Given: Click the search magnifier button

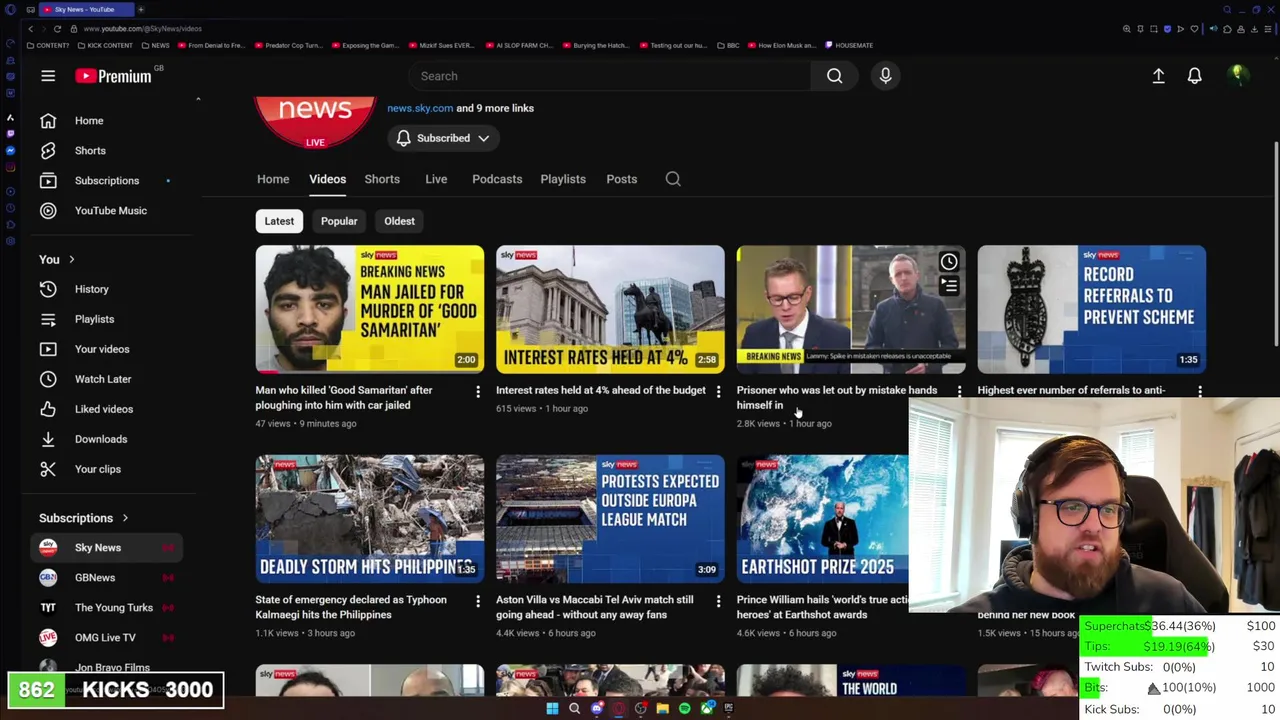Looking at the screenshot, I should click(x=834, y=76).
